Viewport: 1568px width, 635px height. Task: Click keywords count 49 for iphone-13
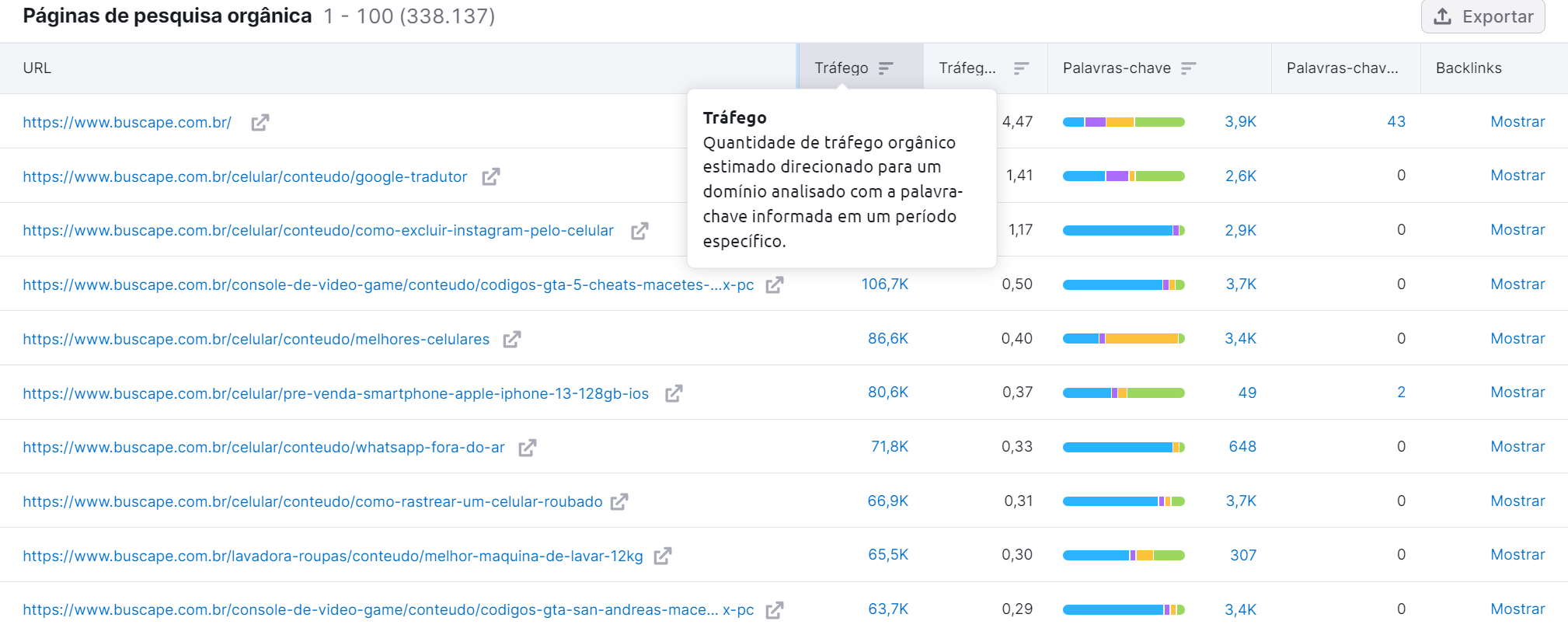1247,393
